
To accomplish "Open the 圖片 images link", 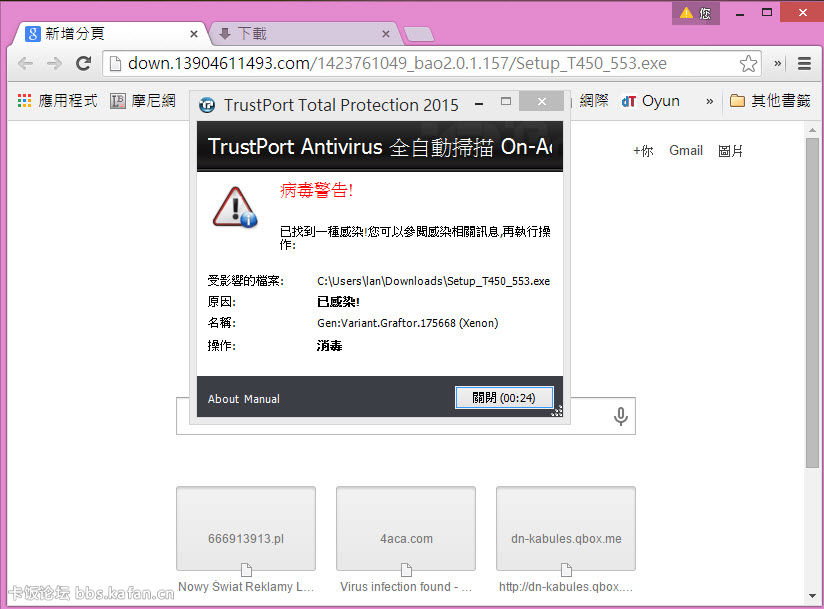I will point(730,151).
